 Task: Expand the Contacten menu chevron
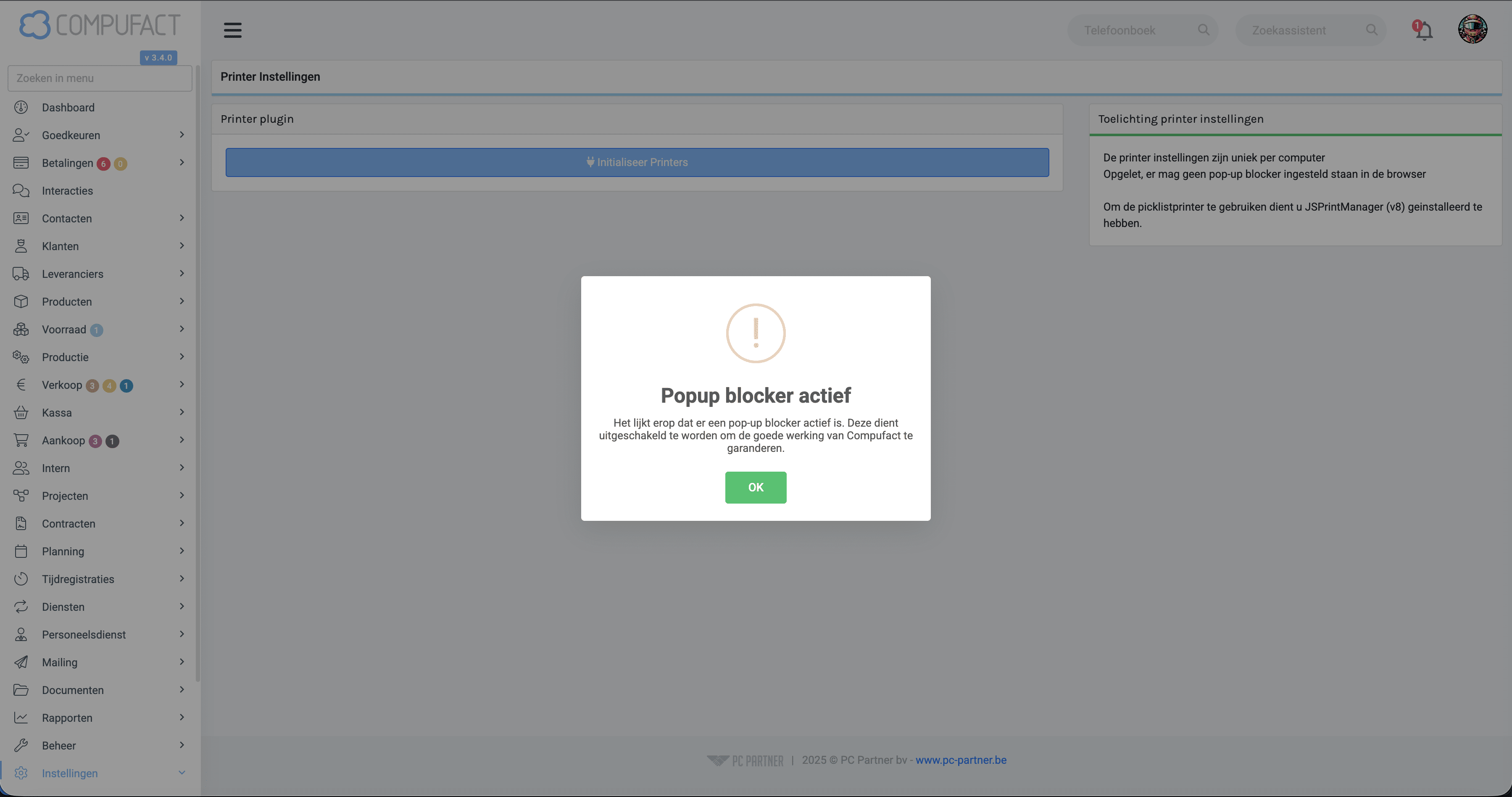(182, 218)
